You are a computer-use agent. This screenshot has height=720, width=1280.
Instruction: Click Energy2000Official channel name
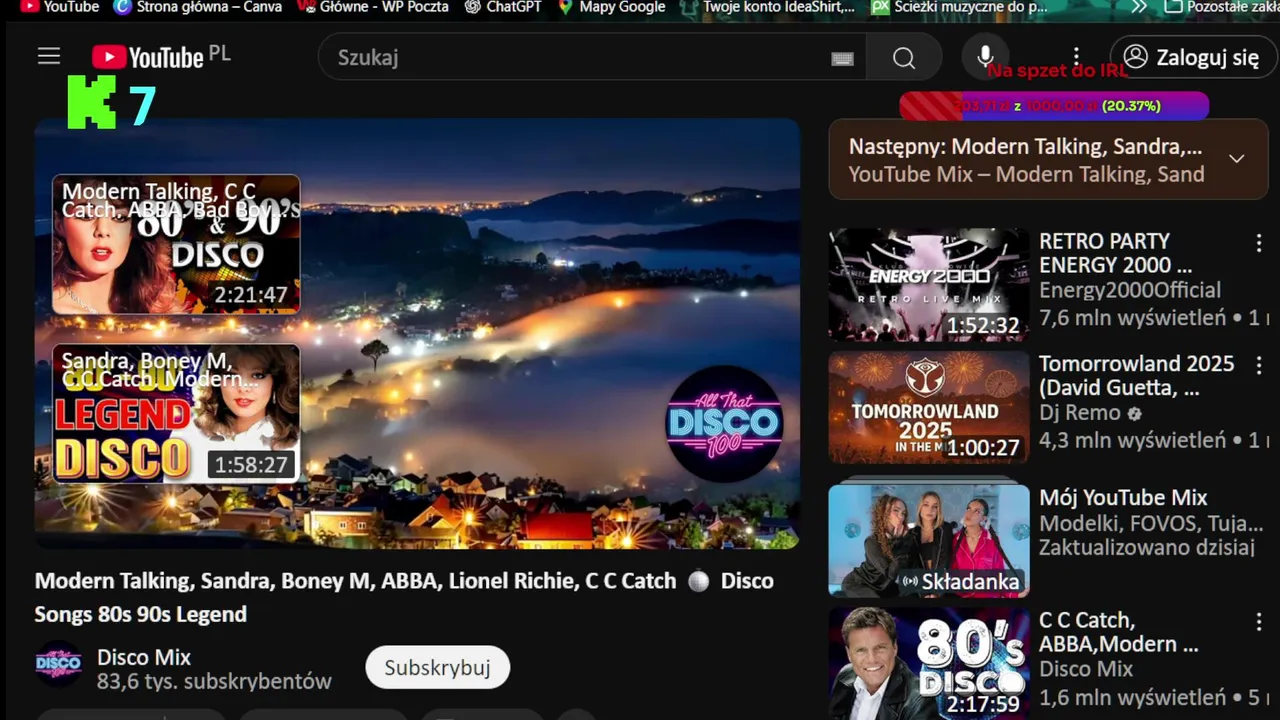[1130, 290]
